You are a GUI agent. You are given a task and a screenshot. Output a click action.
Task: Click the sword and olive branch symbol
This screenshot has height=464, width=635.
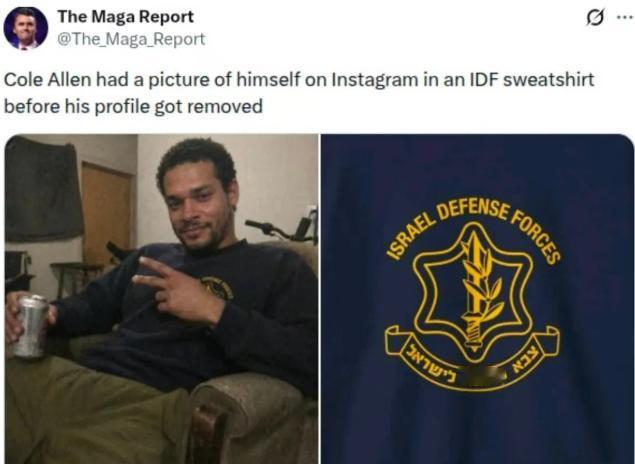[478, 289]
